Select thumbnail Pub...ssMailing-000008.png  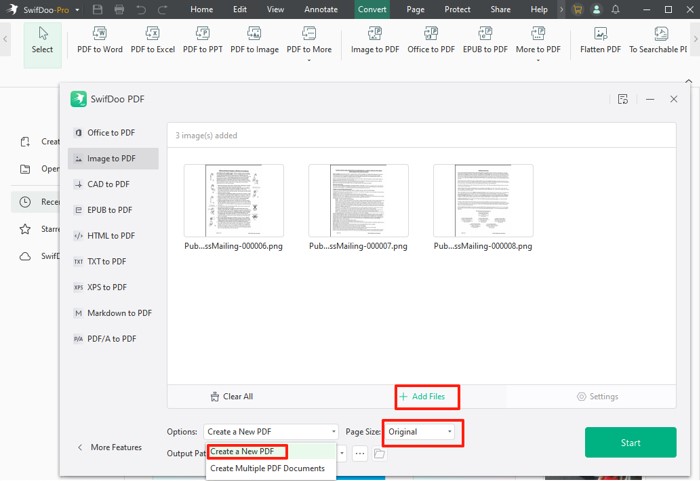pyautogui.click(x=483, y=201)
